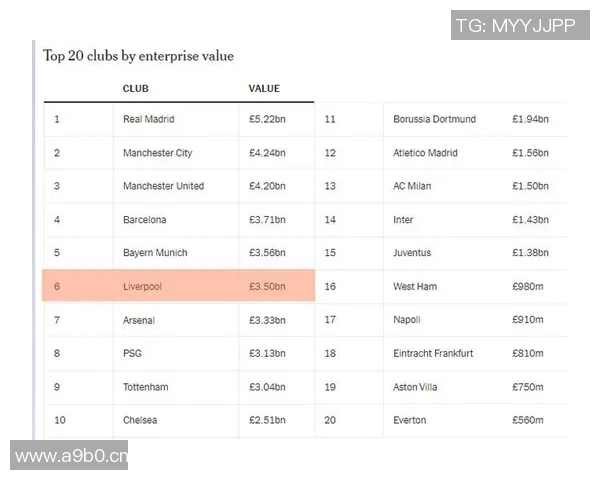Click the www.a9b0.cn watermark link
The width and height of the screenshot is (600, 480).
tap(71, 457)
